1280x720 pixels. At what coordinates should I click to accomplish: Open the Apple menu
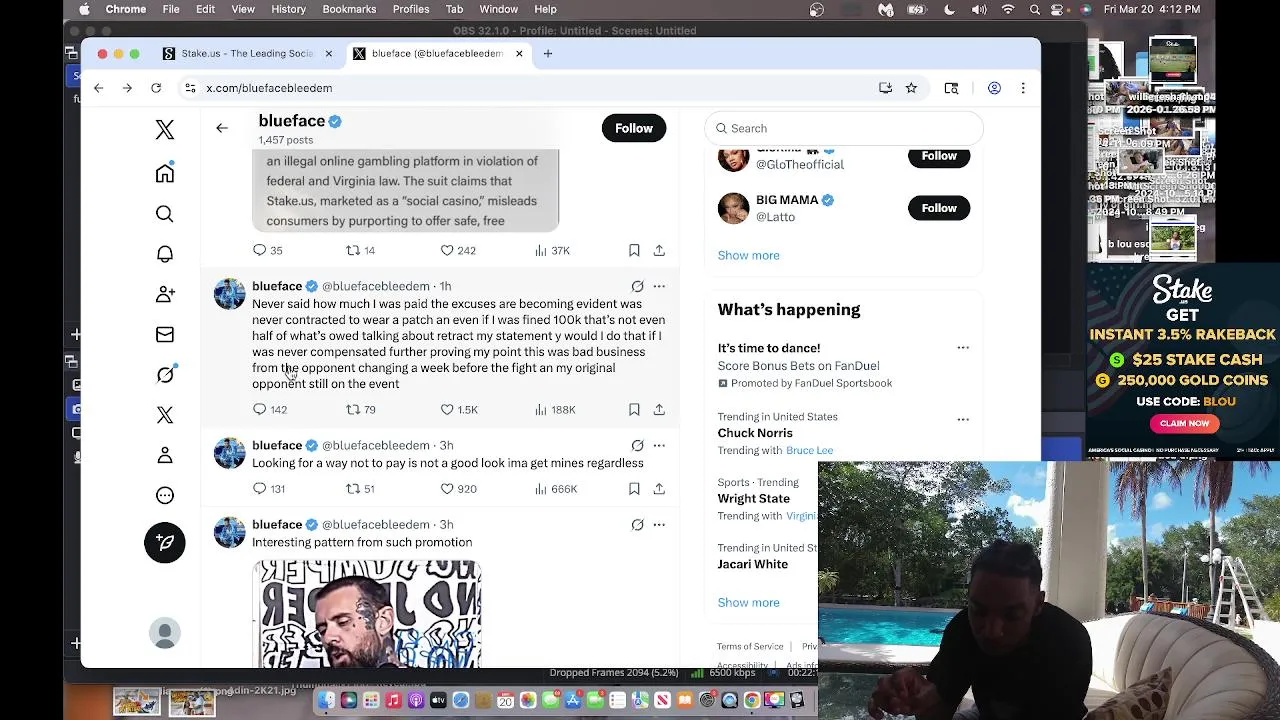[84, 9]
